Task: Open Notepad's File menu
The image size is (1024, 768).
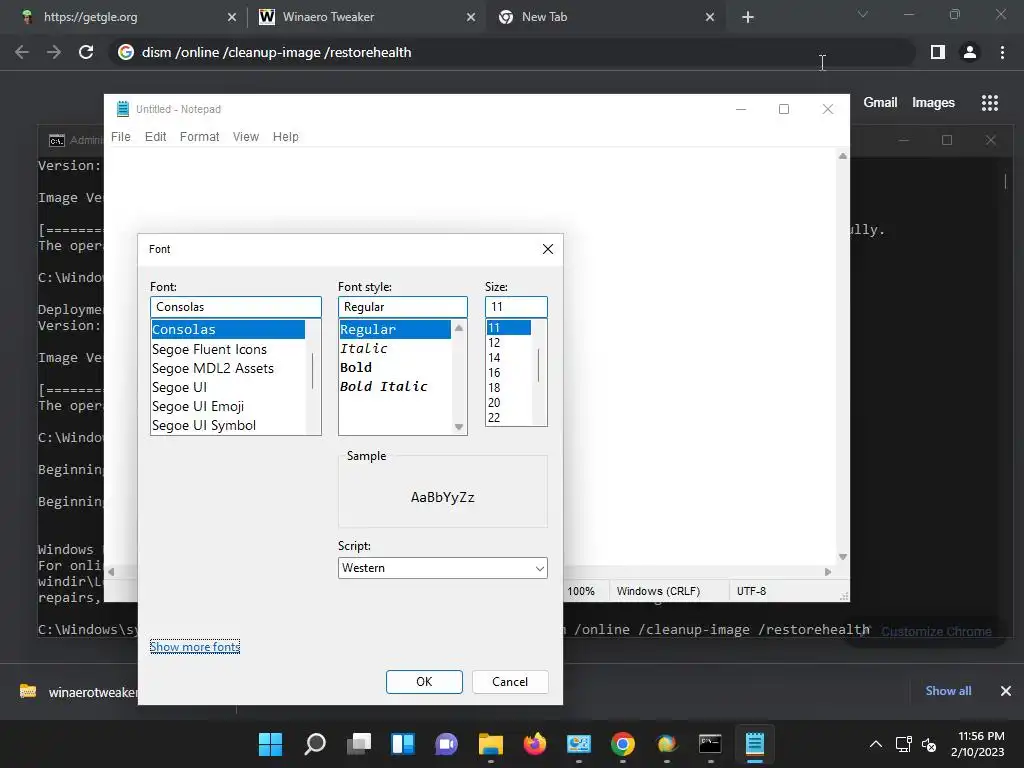Action: 121,136
